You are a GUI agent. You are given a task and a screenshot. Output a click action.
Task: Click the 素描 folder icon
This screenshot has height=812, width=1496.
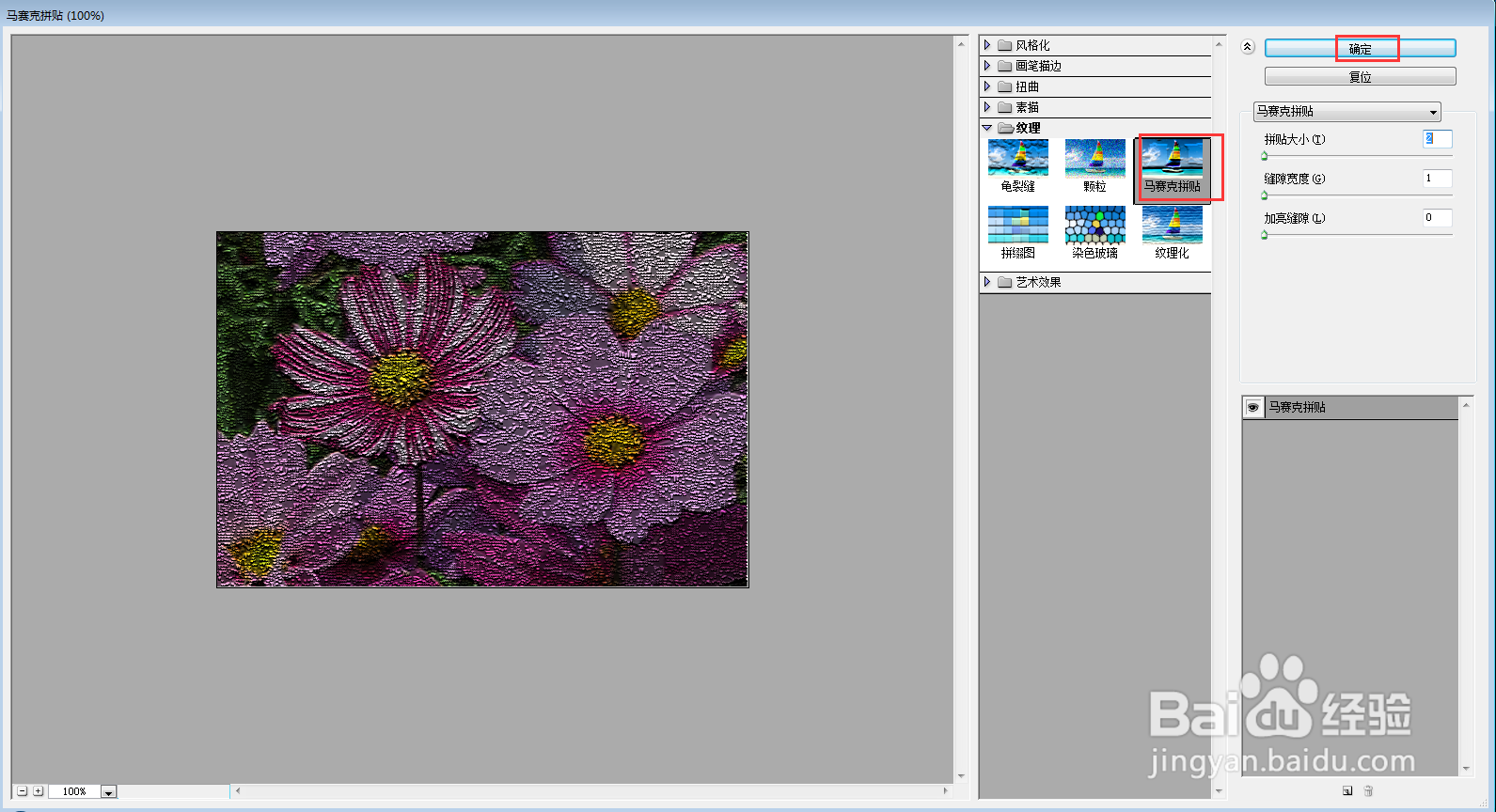tap(1004, 107)
